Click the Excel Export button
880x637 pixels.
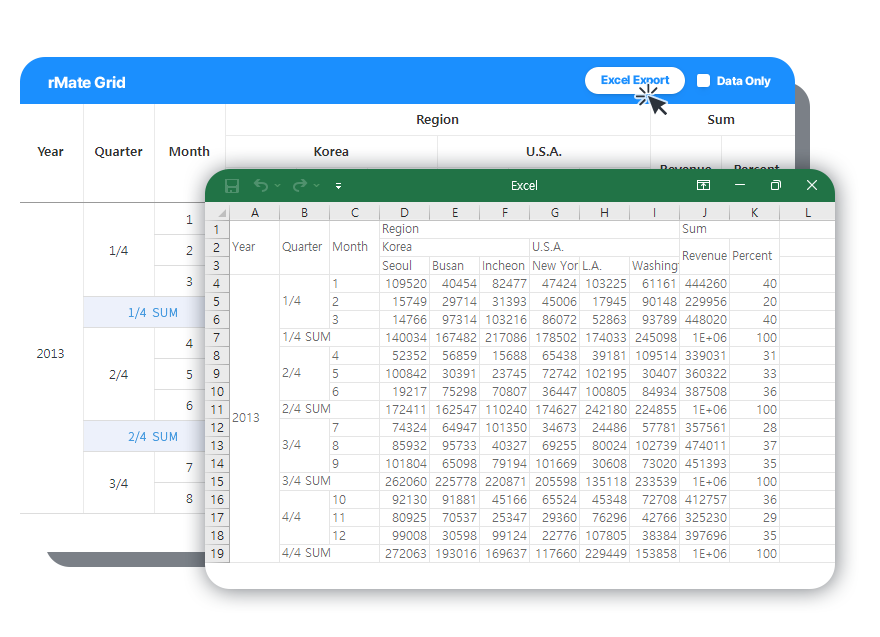click(634, 81)
